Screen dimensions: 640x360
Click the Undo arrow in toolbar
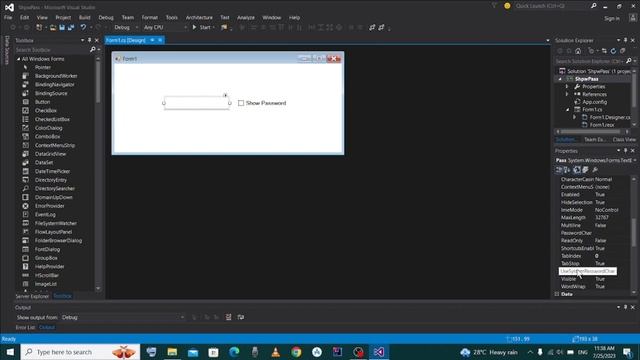(x=83, y=27)
